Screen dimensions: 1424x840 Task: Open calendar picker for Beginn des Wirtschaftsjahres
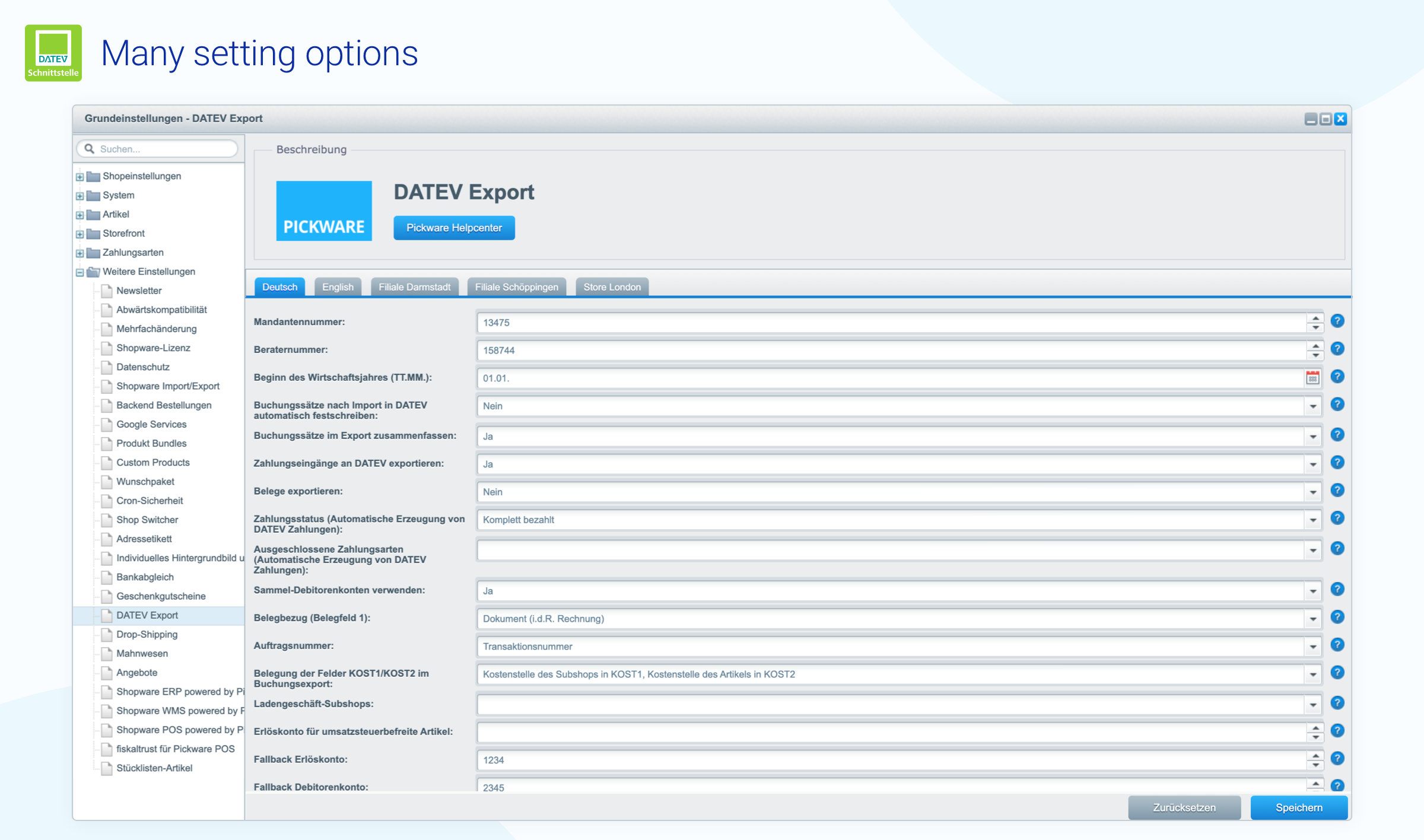click(x=1312, y=378)
